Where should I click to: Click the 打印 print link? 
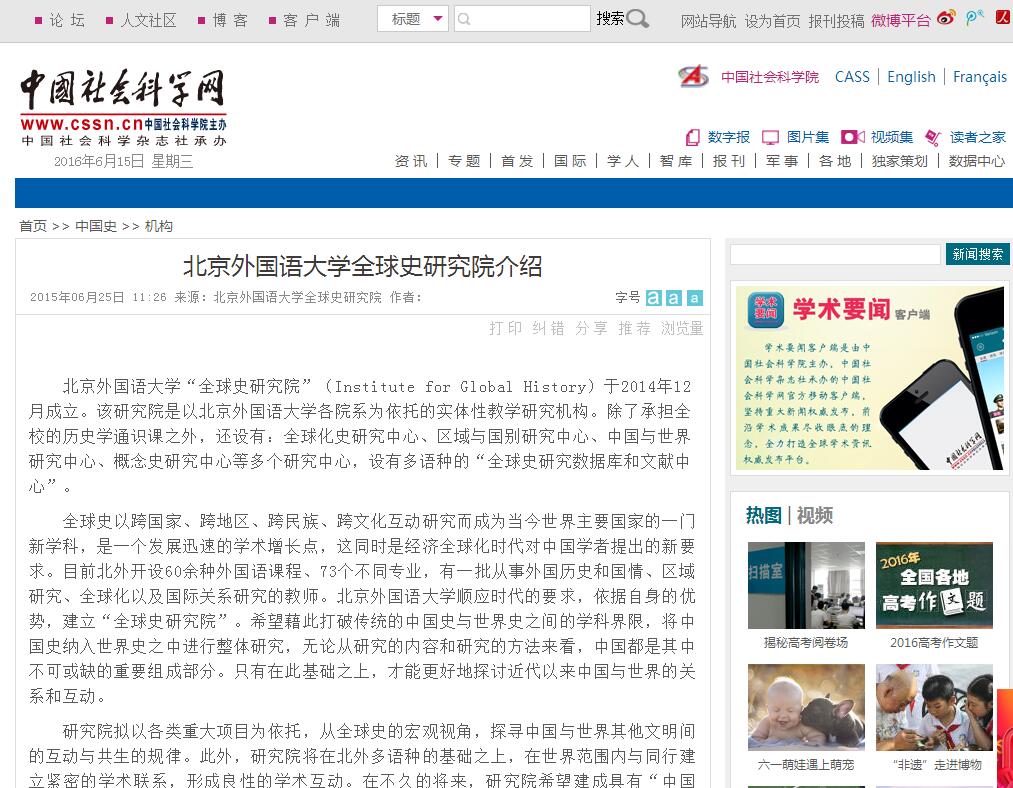coord(505,328)
